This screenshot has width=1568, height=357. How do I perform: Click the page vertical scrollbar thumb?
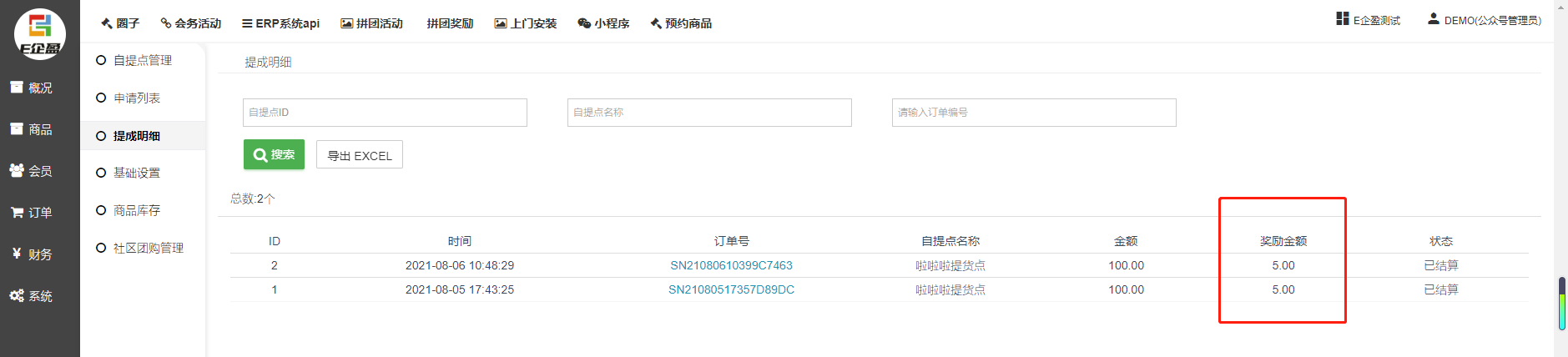point(1561,304)
